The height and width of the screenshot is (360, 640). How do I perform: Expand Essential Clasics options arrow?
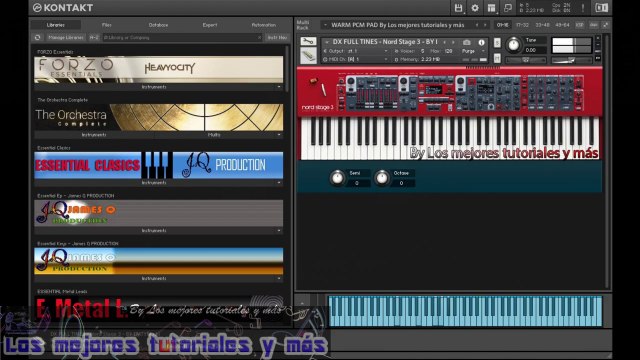[279, 182]
